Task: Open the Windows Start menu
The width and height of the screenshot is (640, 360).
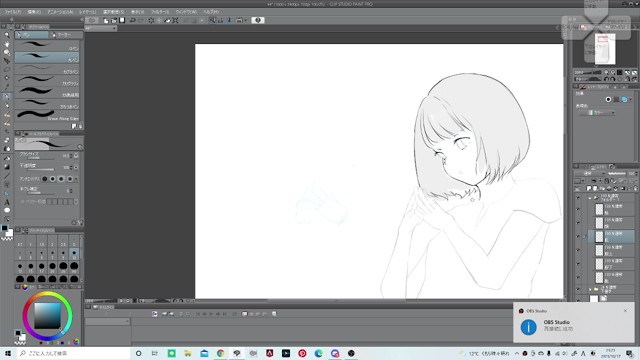Action: (x=7, y=353)
